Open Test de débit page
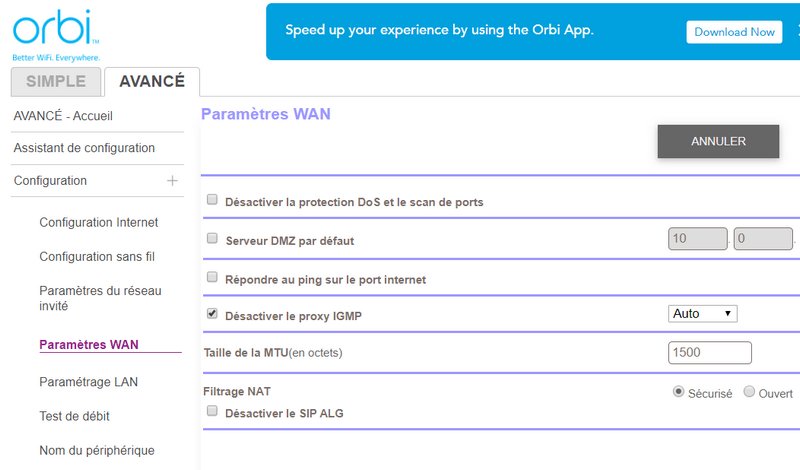800x470 pixels. pos(74,416)
